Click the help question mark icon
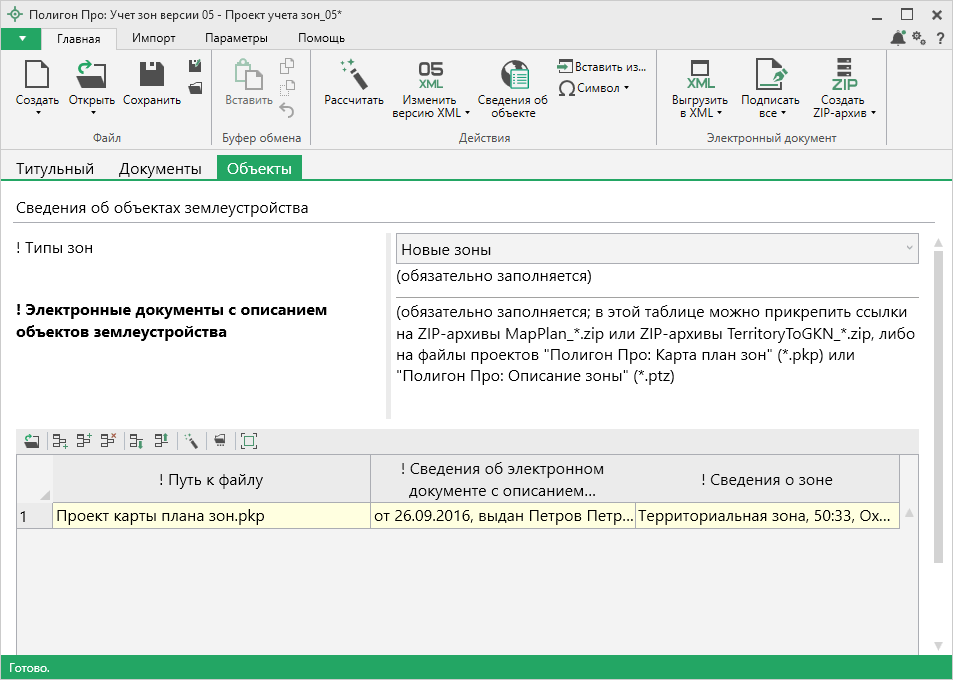Image resolution: width=953 pixels, height=680 pixels. 940,38
